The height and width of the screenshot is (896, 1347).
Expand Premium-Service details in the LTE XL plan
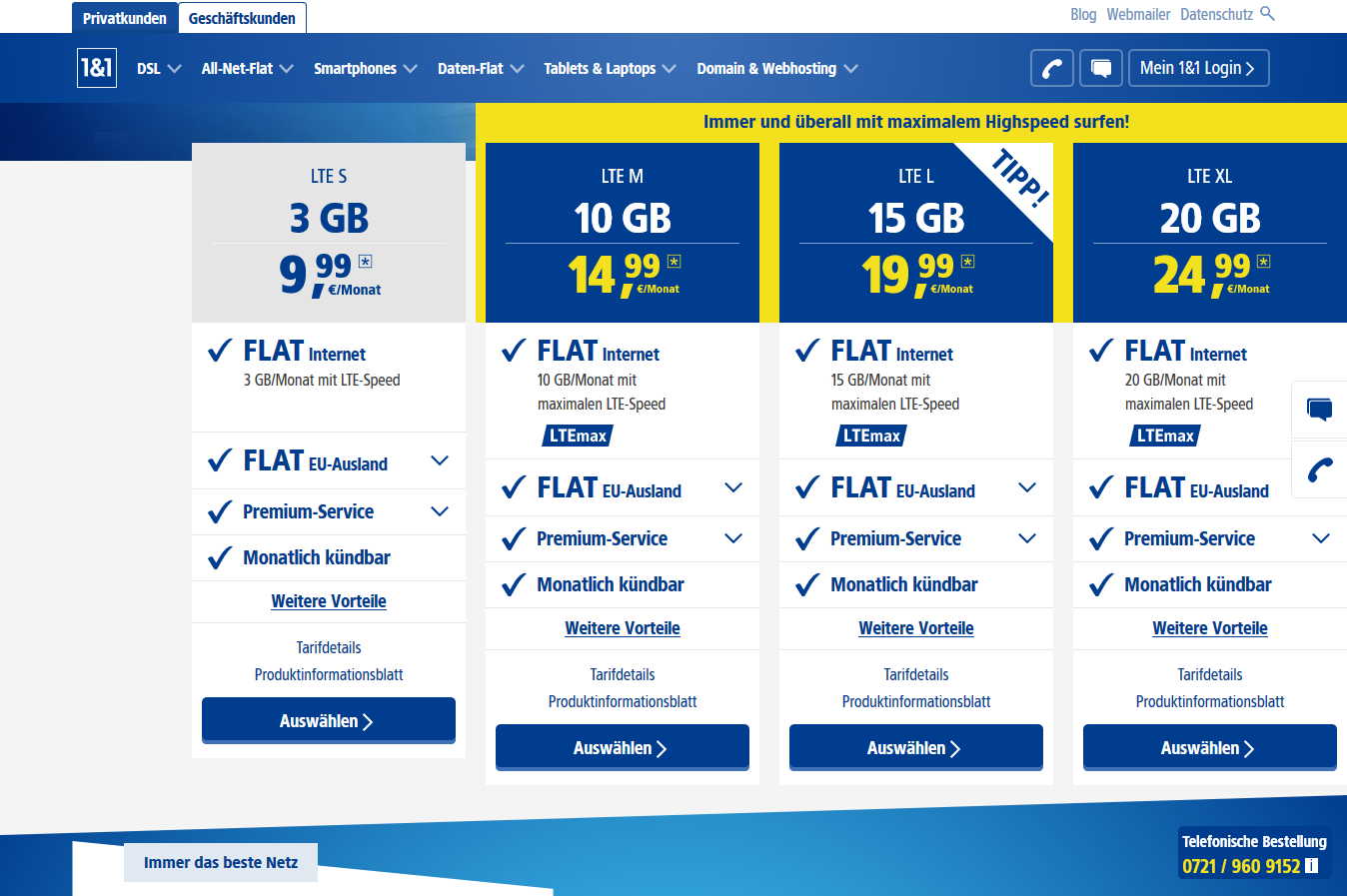click(x=1321, y=538)
